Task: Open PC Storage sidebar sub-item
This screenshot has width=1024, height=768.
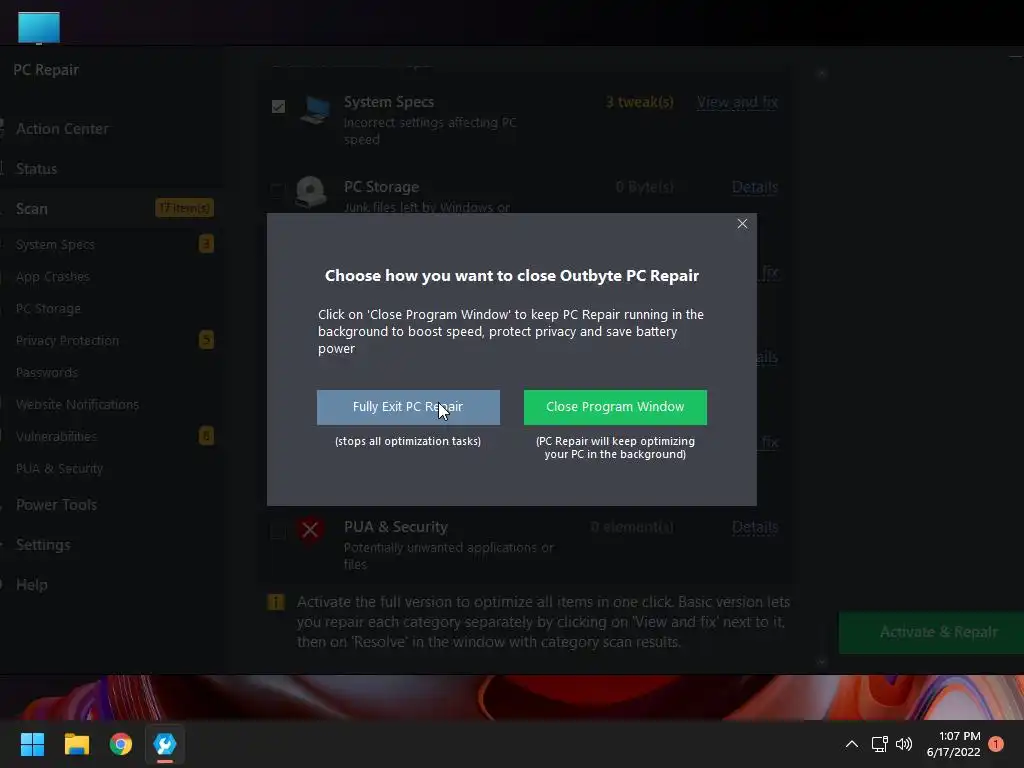Action: pos(48,308)
